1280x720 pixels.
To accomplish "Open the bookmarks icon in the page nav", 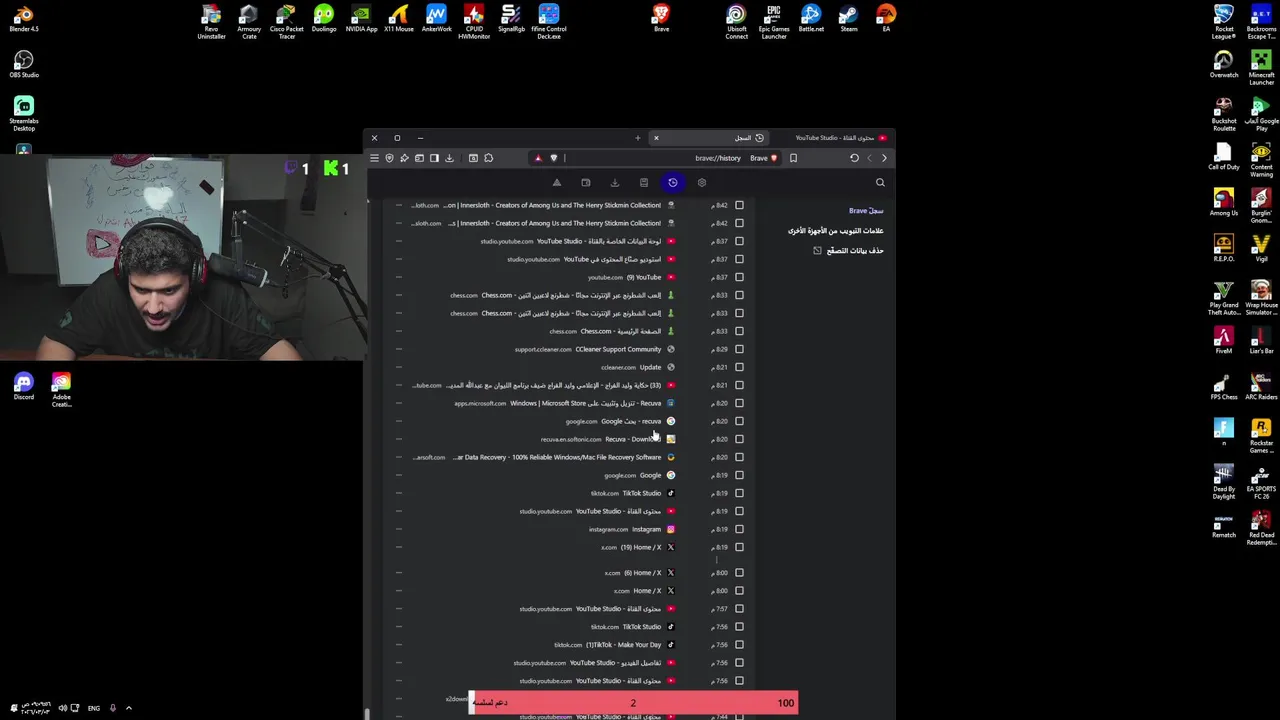I will click(x=643, y=183).
